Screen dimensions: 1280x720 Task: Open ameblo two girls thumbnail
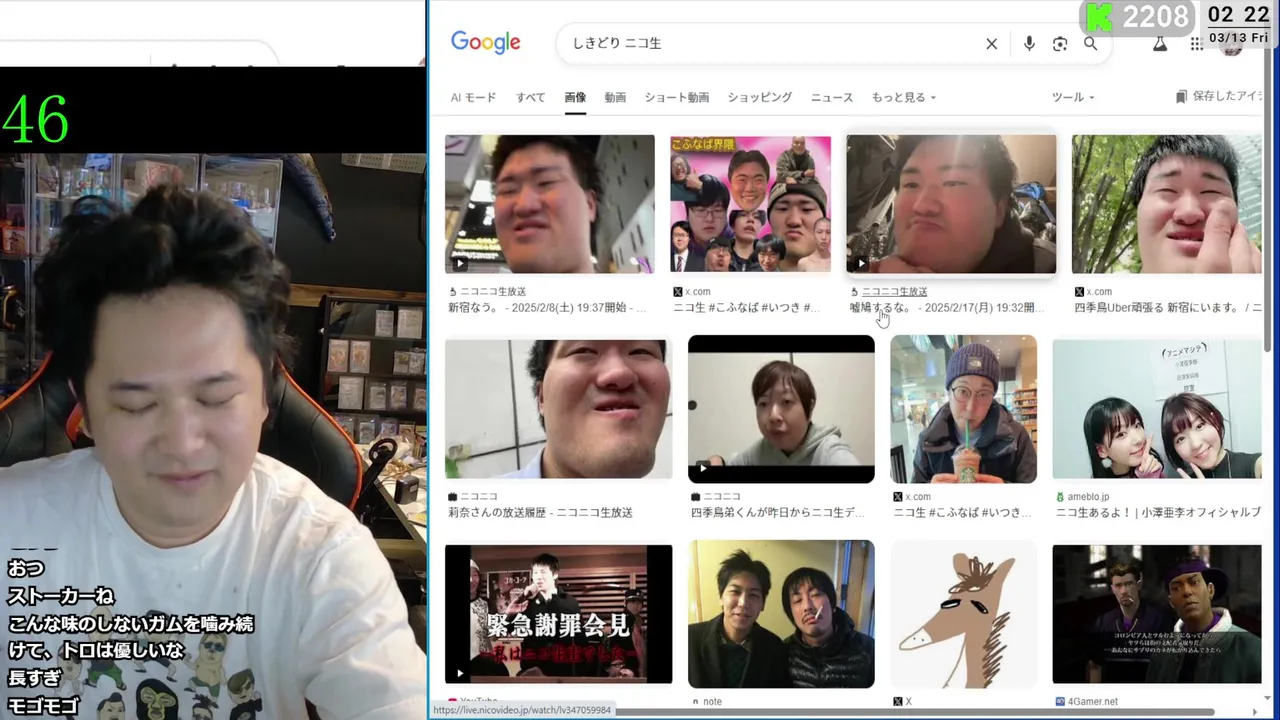coord(1157,409)
